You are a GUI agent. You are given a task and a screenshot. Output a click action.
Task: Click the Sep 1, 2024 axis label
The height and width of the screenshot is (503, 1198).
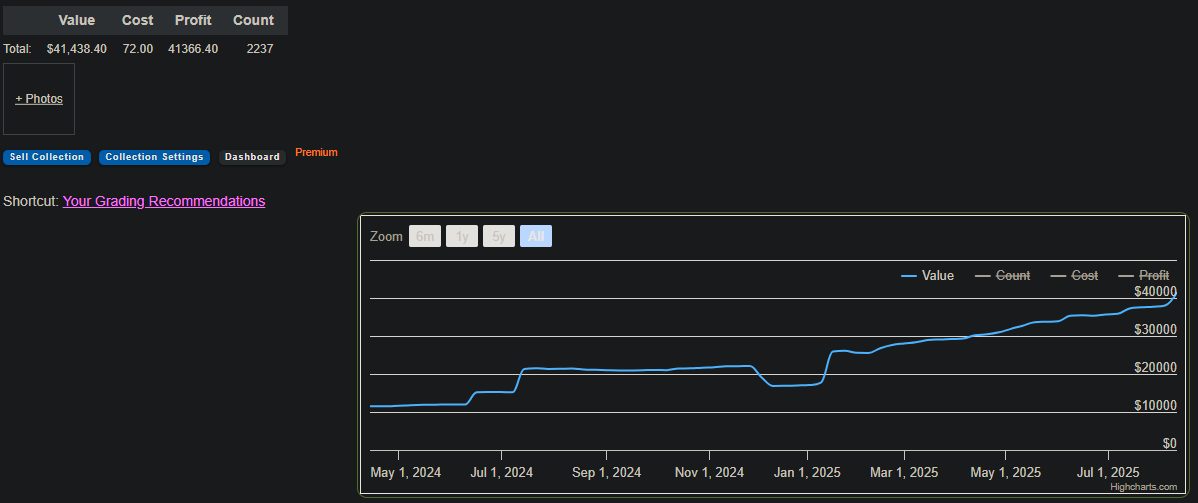[607, 472]
